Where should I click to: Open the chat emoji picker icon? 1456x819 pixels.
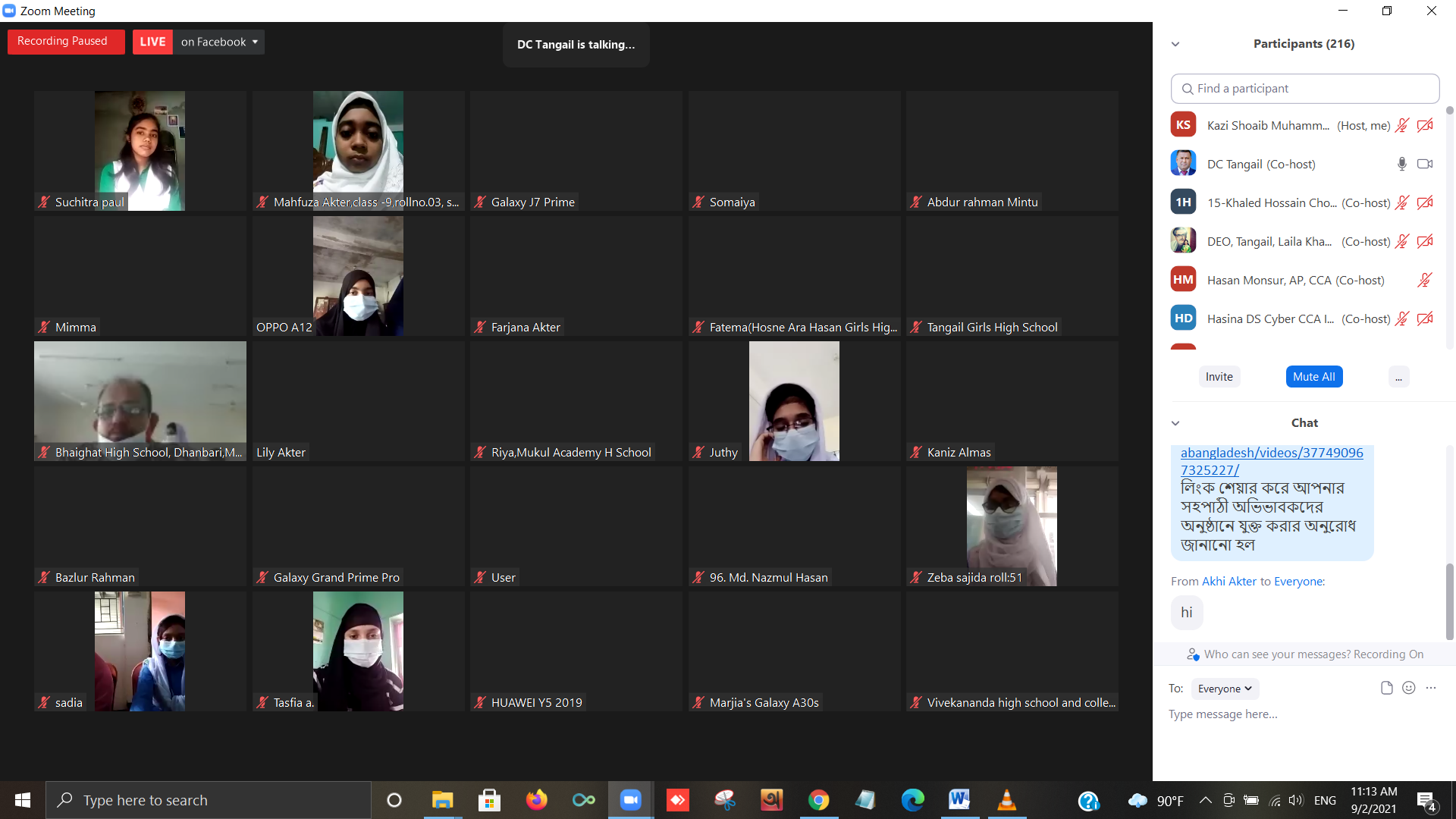click(1409, 688)
